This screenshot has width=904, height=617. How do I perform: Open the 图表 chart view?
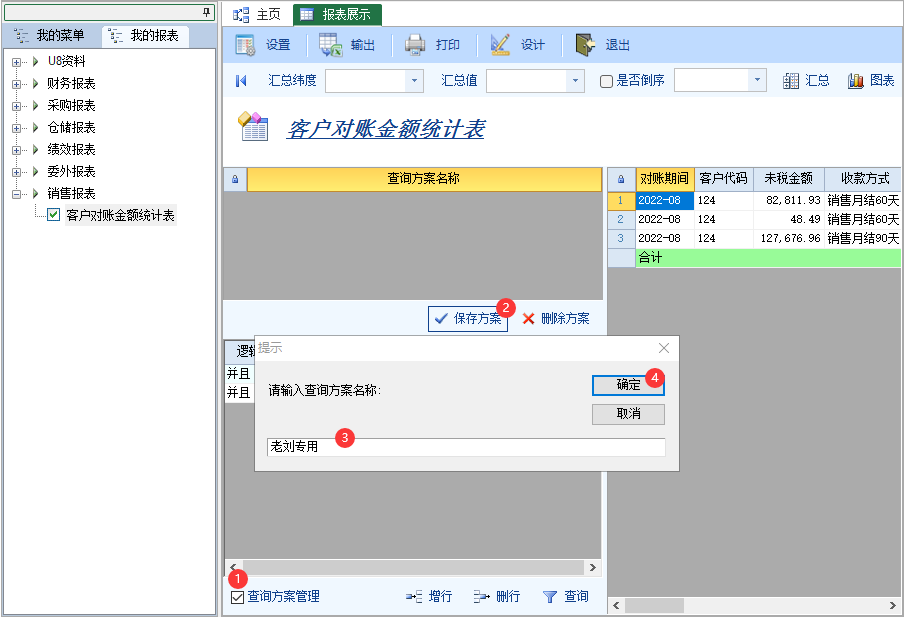click(856, 81)
